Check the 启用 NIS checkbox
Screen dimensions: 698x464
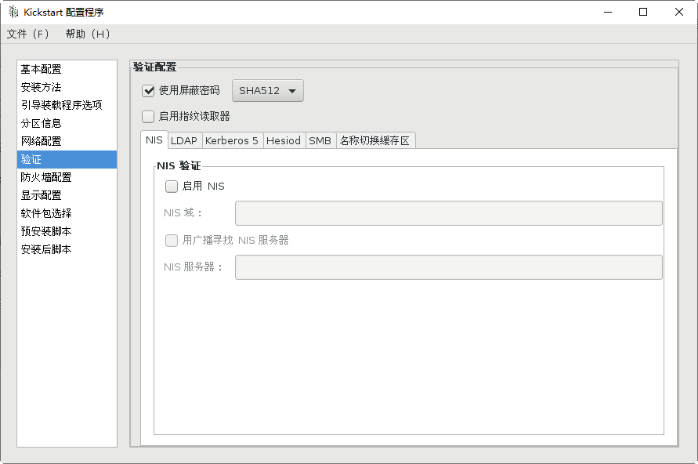click(x=171, y=186)
